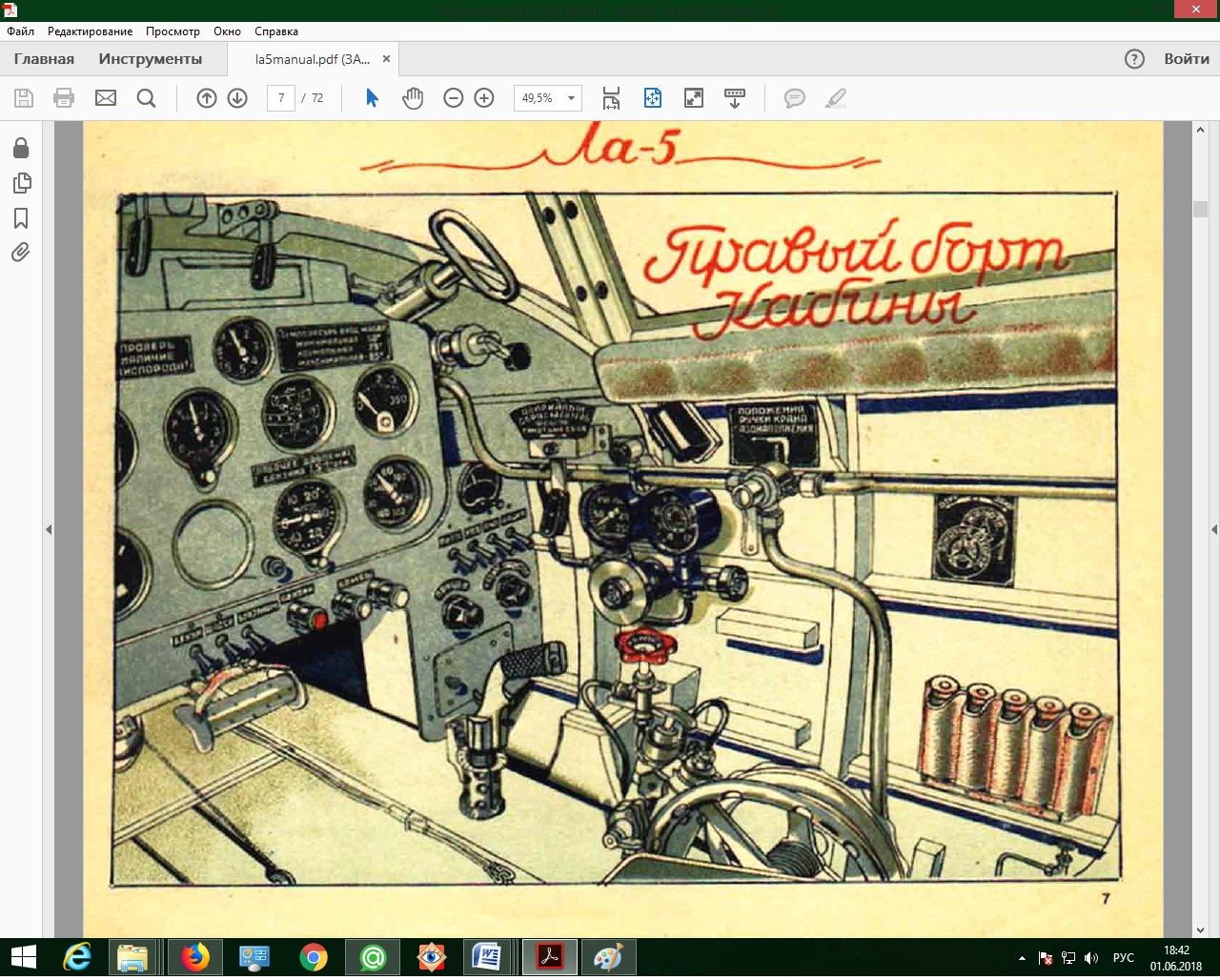
Task: Open the Find text magnifier tool
Action: point(146,98)
